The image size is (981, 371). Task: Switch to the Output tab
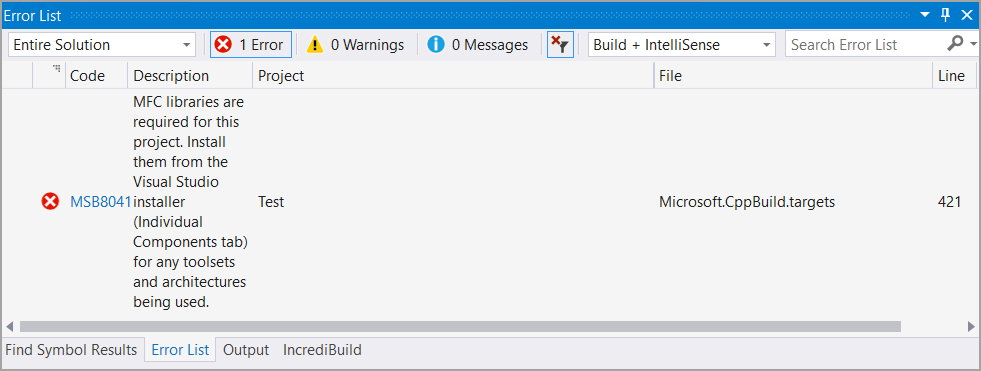click(x=246, y=350)
